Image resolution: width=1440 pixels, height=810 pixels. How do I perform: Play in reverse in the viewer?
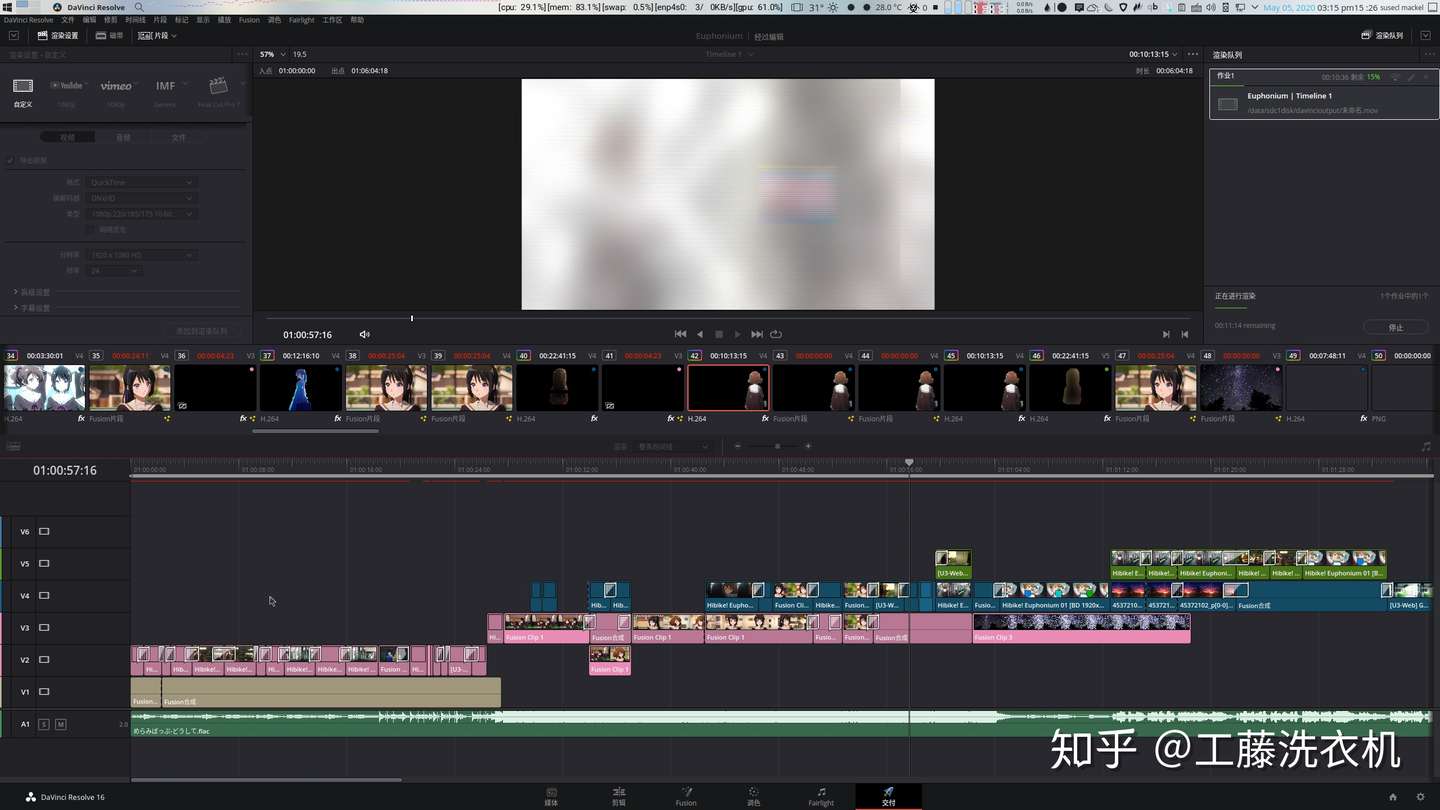700,334
